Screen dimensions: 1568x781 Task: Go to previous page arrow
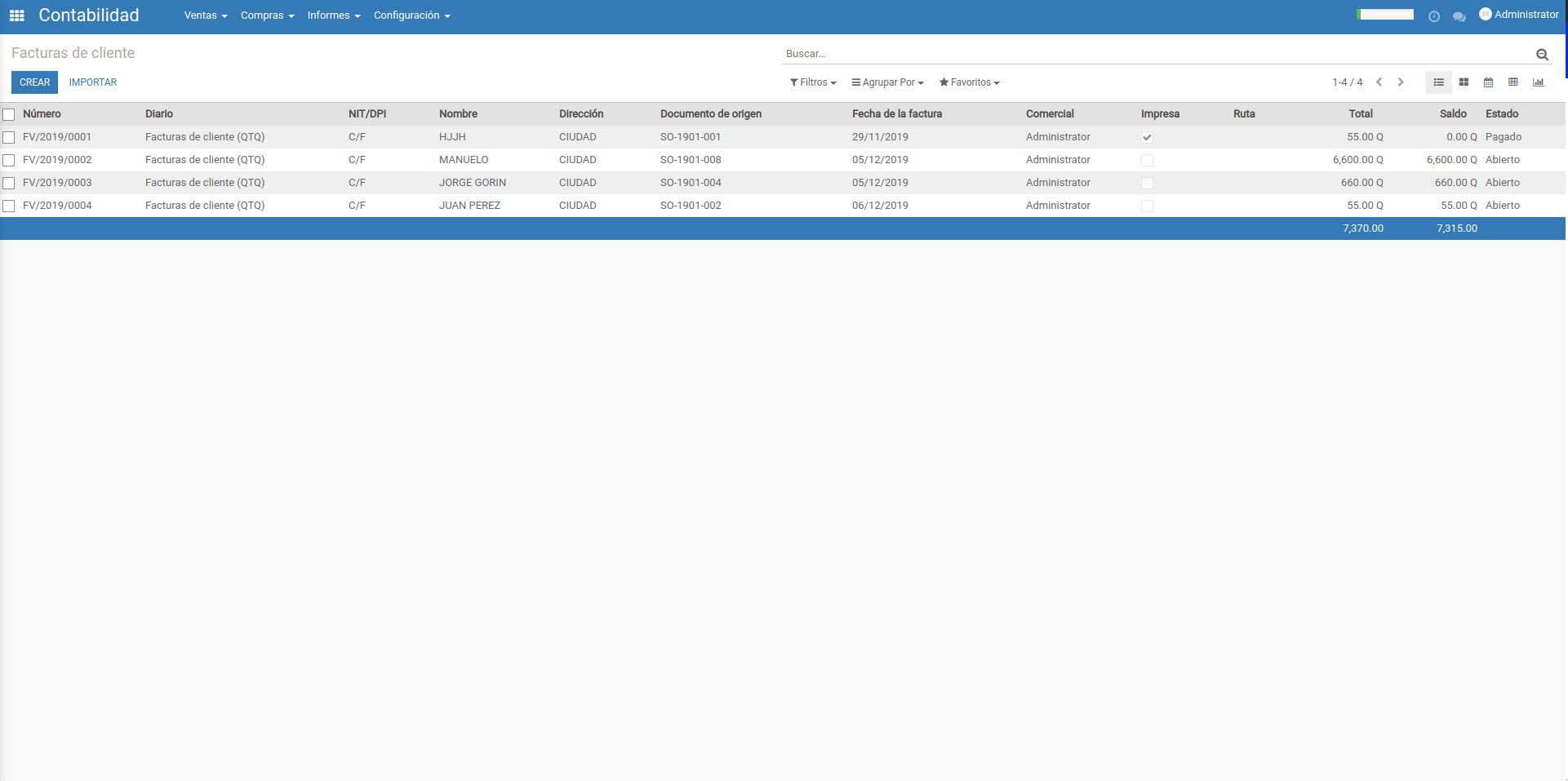coord(1379,82)
